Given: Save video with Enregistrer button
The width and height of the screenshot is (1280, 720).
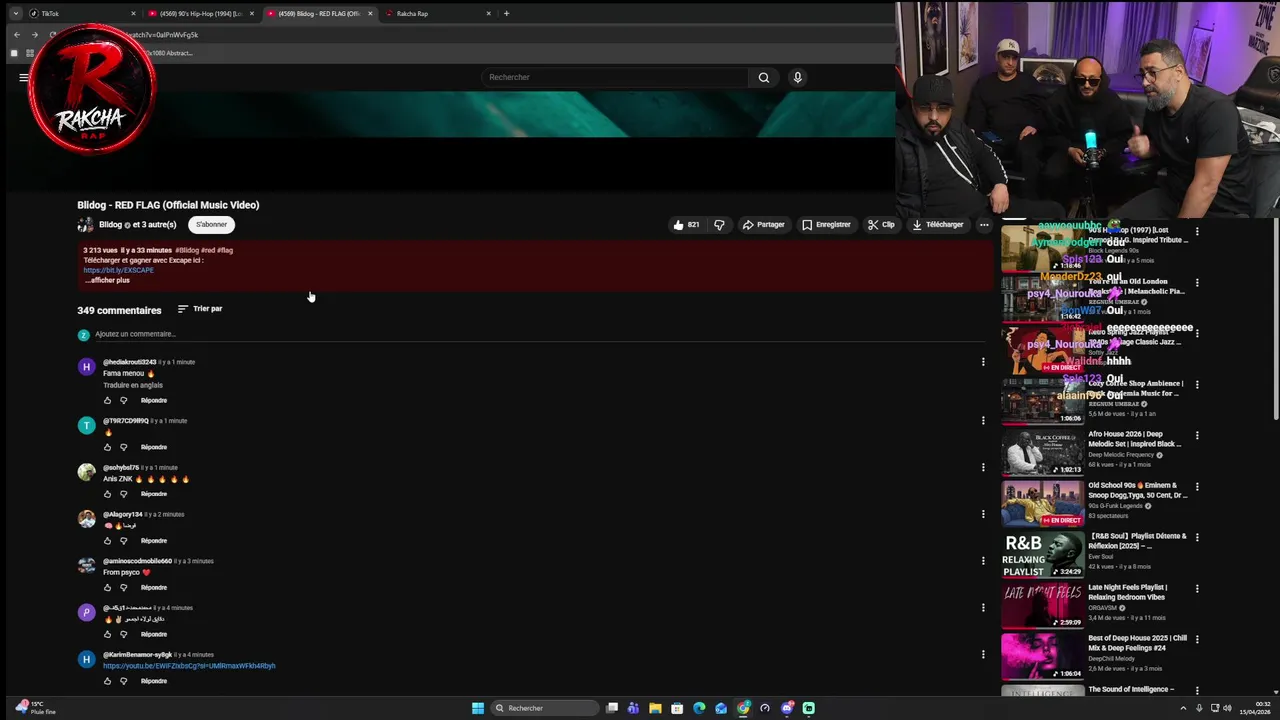Looking at the screenshot, I should [x=826, y=225].
